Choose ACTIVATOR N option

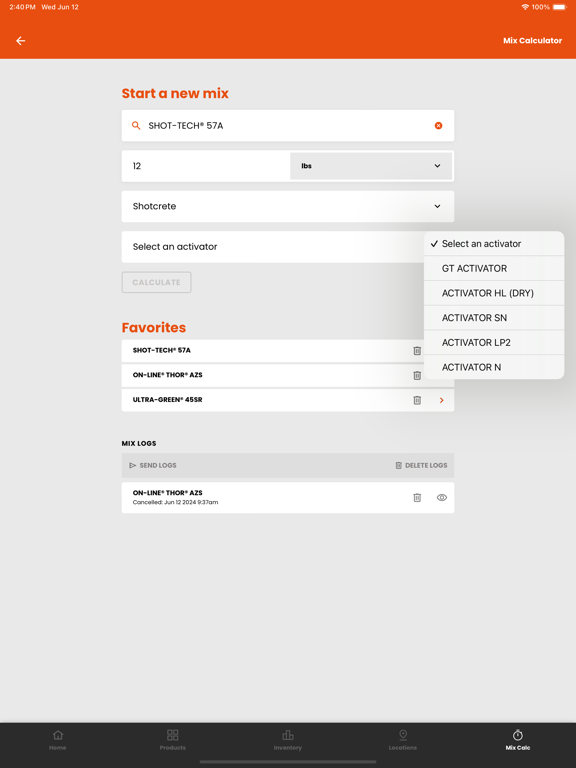tap(494, 367)
